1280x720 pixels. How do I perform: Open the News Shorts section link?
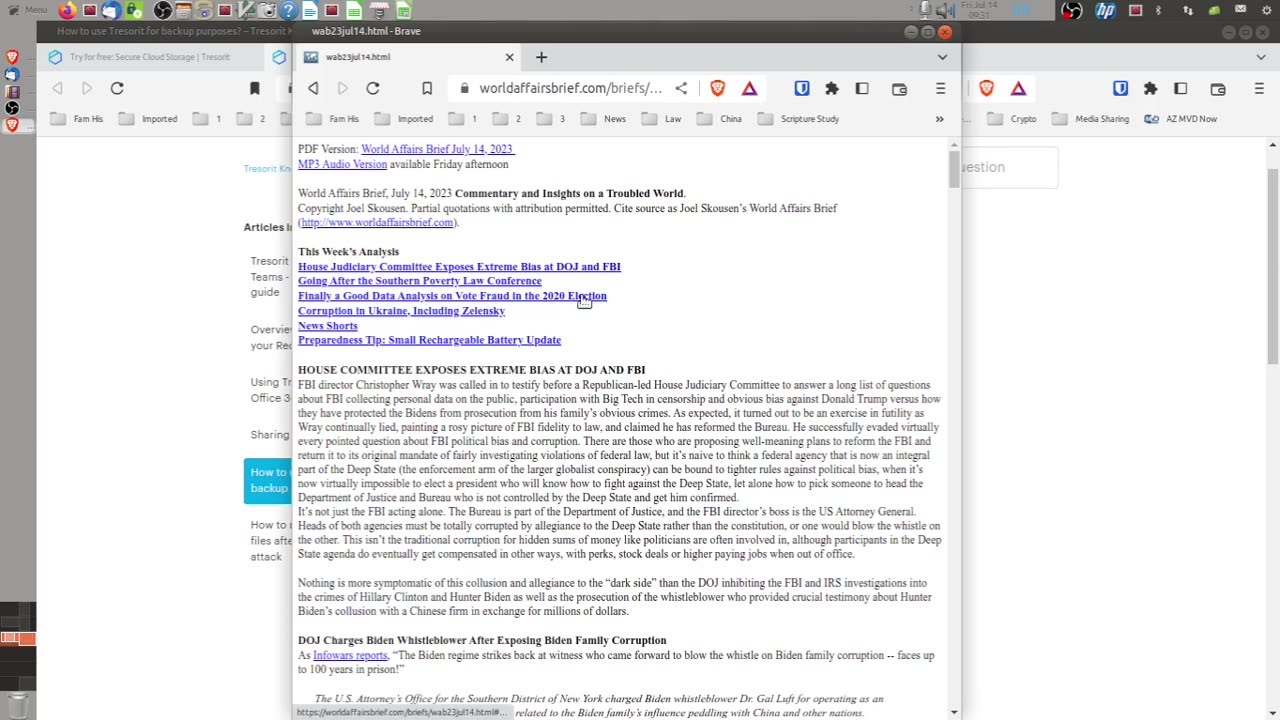point(327,326)
